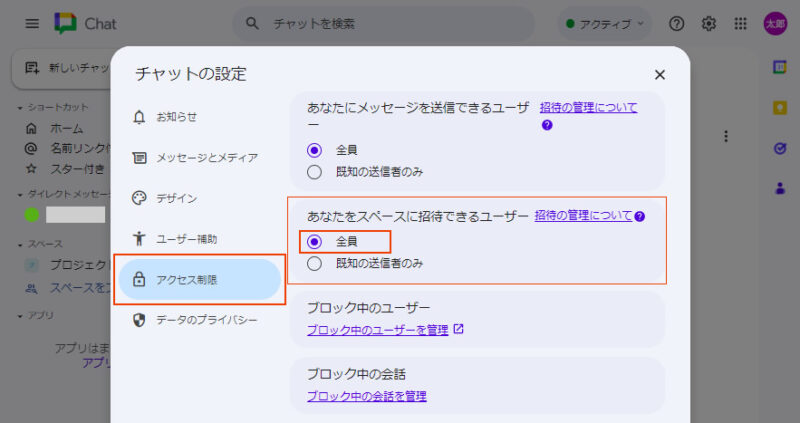Collapse the スペース section in sidebar

point(20,244)
